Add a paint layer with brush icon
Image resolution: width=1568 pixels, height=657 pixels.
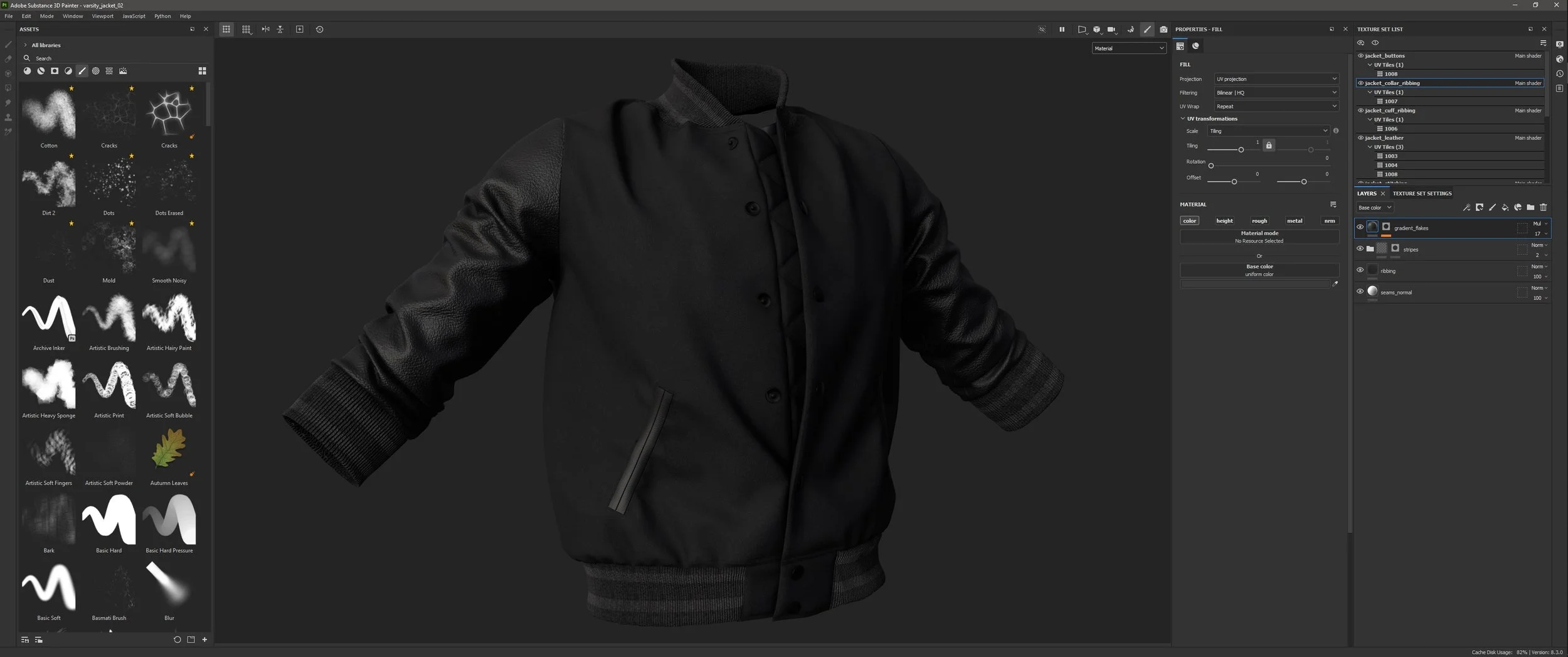click(1492, 207)
